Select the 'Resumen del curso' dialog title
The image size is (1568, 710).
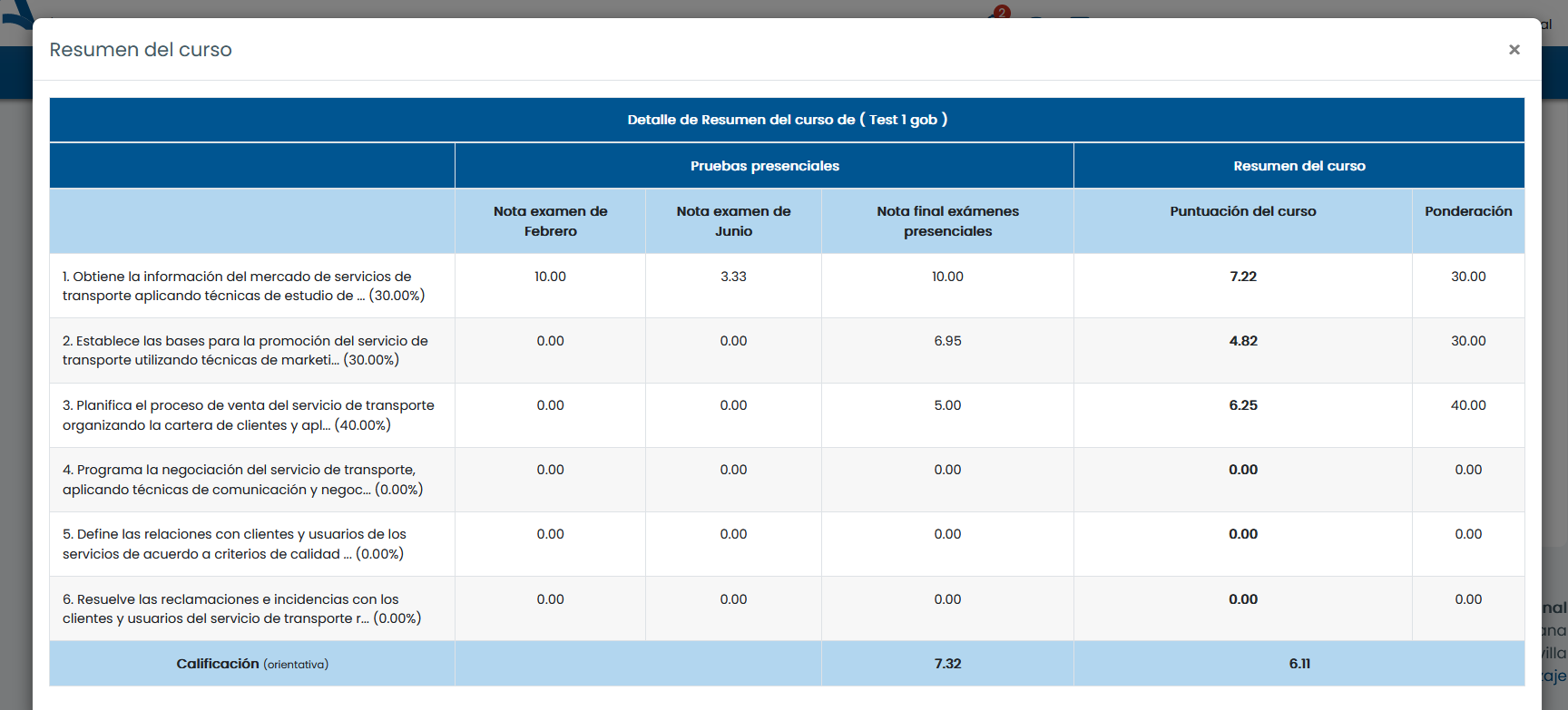coord(141,50)
